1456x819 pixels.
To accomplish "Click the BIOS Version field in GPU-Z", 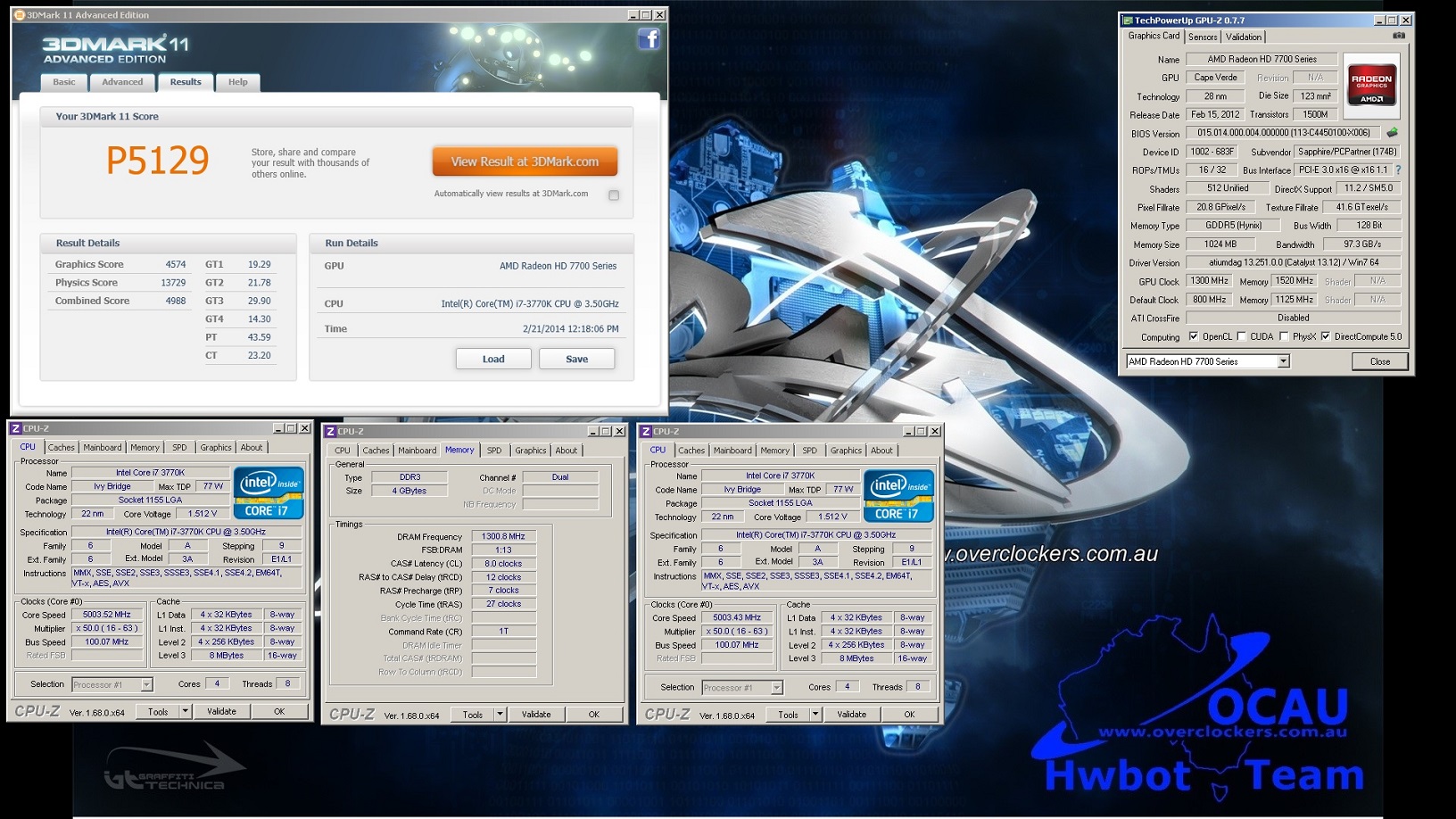I will pyautogui.click(x=1284, y=133).
